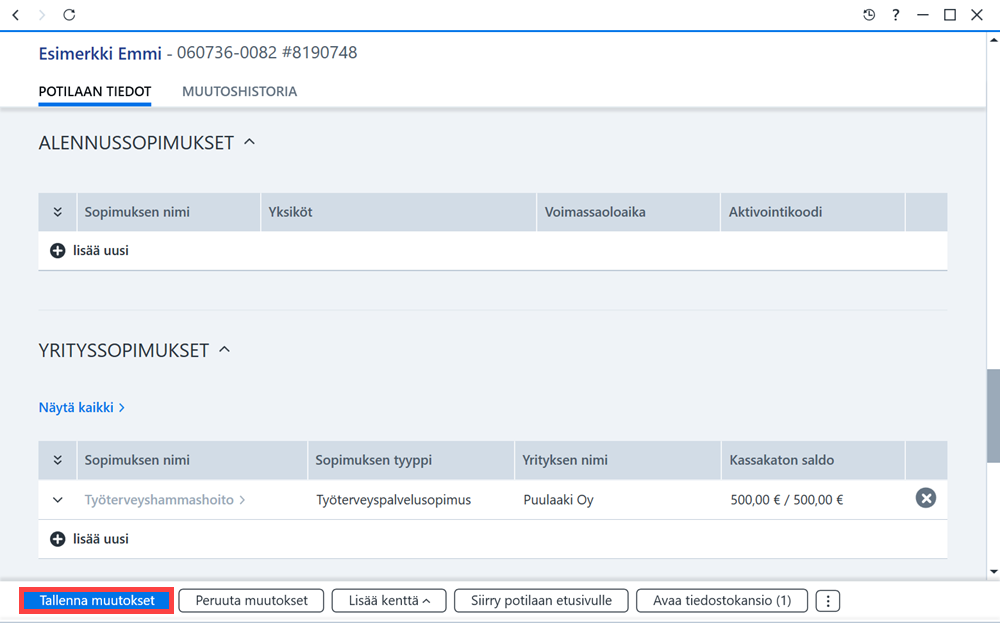Click the plus icon in Alennussopimukset table

(57, 251)
